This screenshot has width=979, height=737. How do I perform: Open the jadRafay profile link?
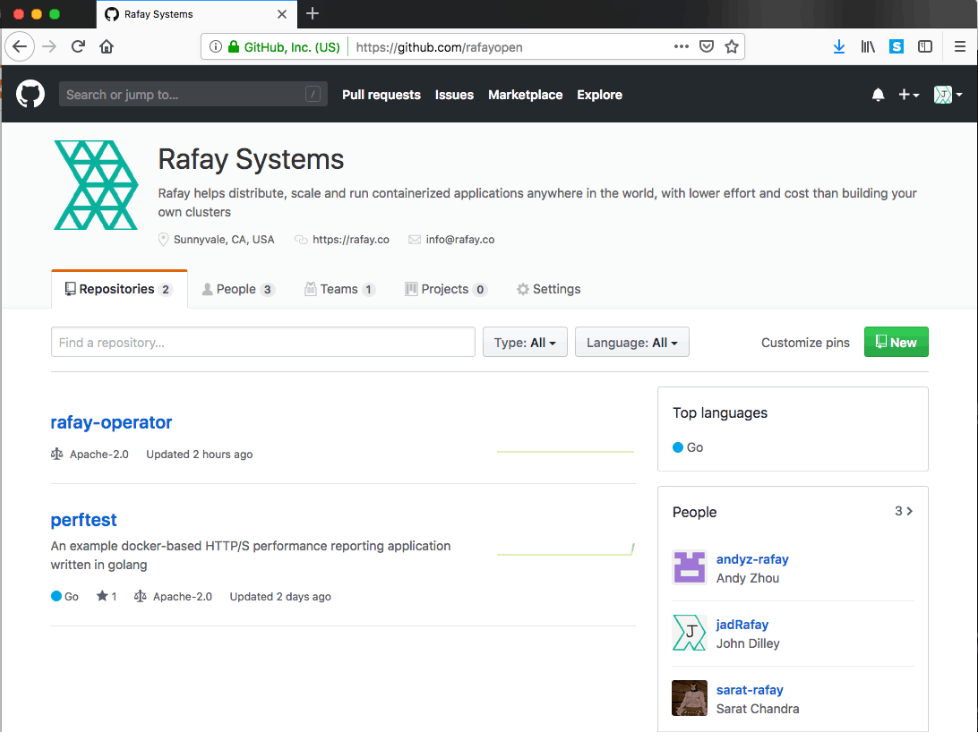(x=742, y=625)
